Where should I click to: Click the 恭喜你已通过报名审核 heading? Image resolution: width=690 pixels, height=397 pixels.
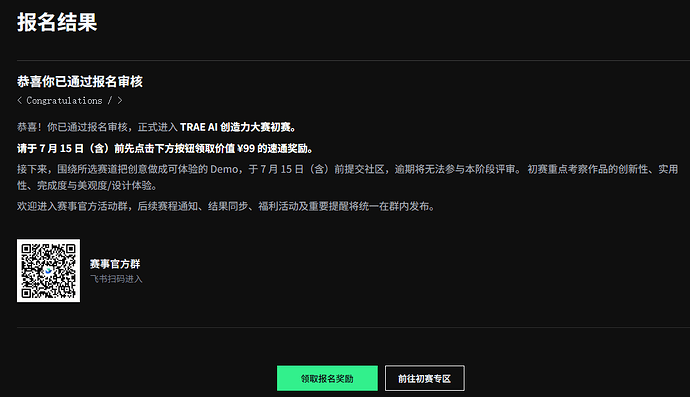pos(80,81)
